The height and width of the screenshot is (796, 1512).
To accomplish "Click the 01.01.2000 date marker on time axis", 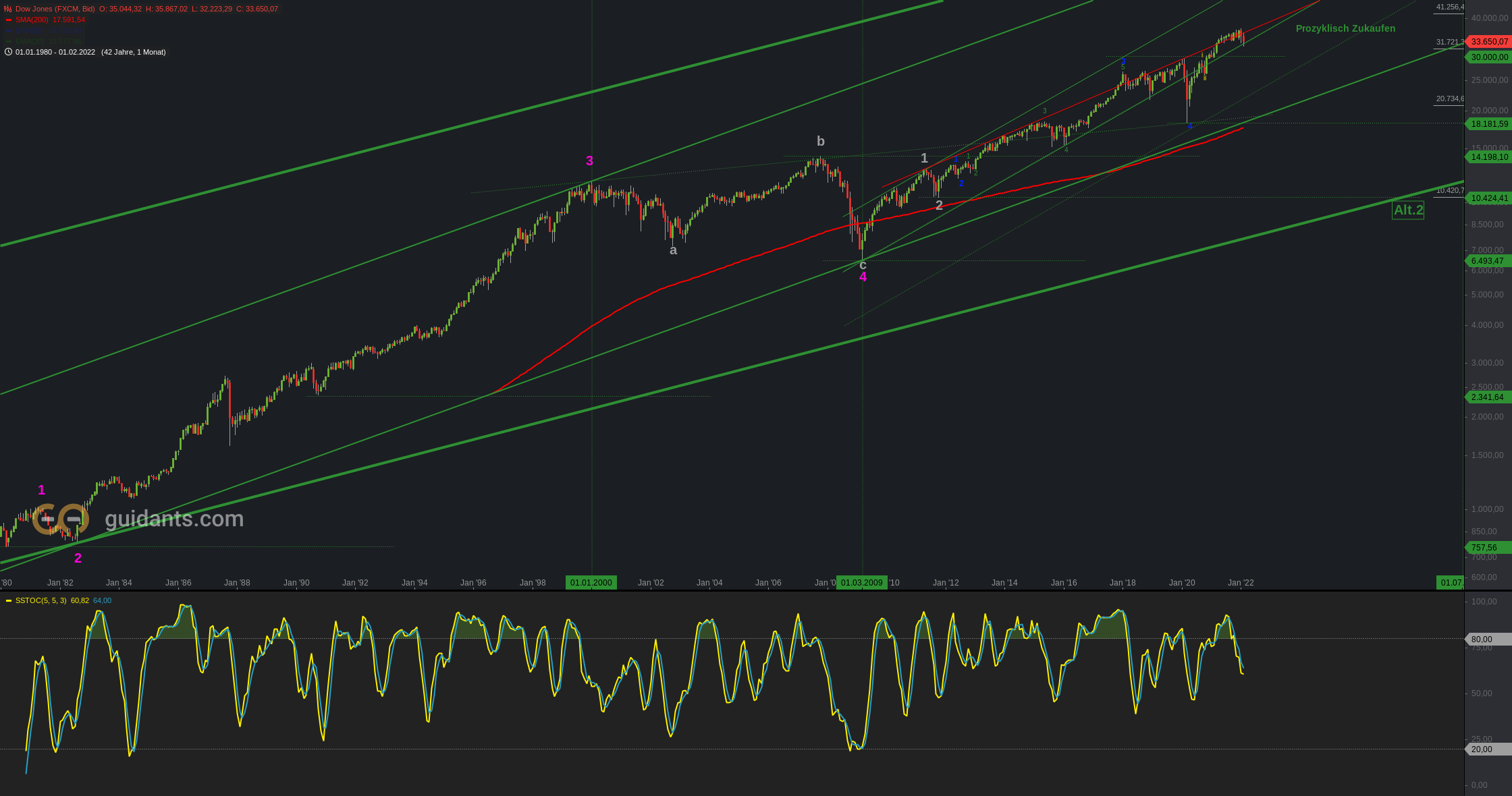I will (x=591, y=583).
